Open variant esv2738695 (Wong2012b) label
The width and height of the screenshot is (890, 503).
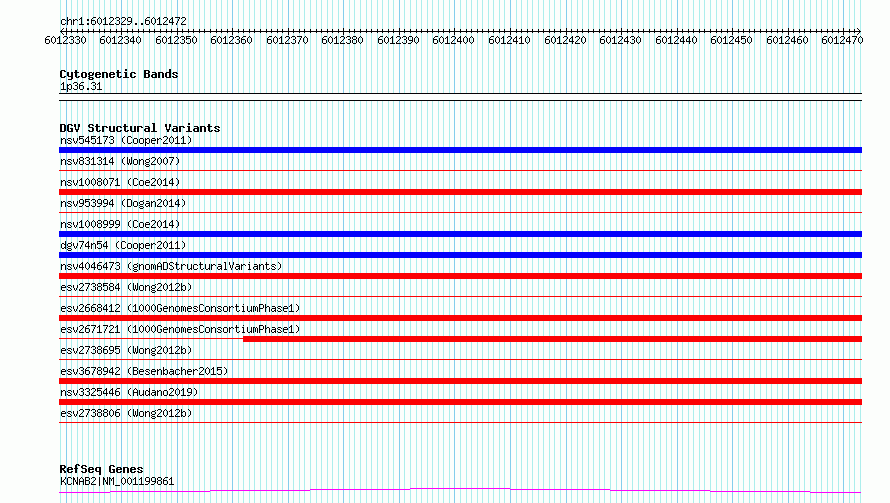[x=126, y=350]
